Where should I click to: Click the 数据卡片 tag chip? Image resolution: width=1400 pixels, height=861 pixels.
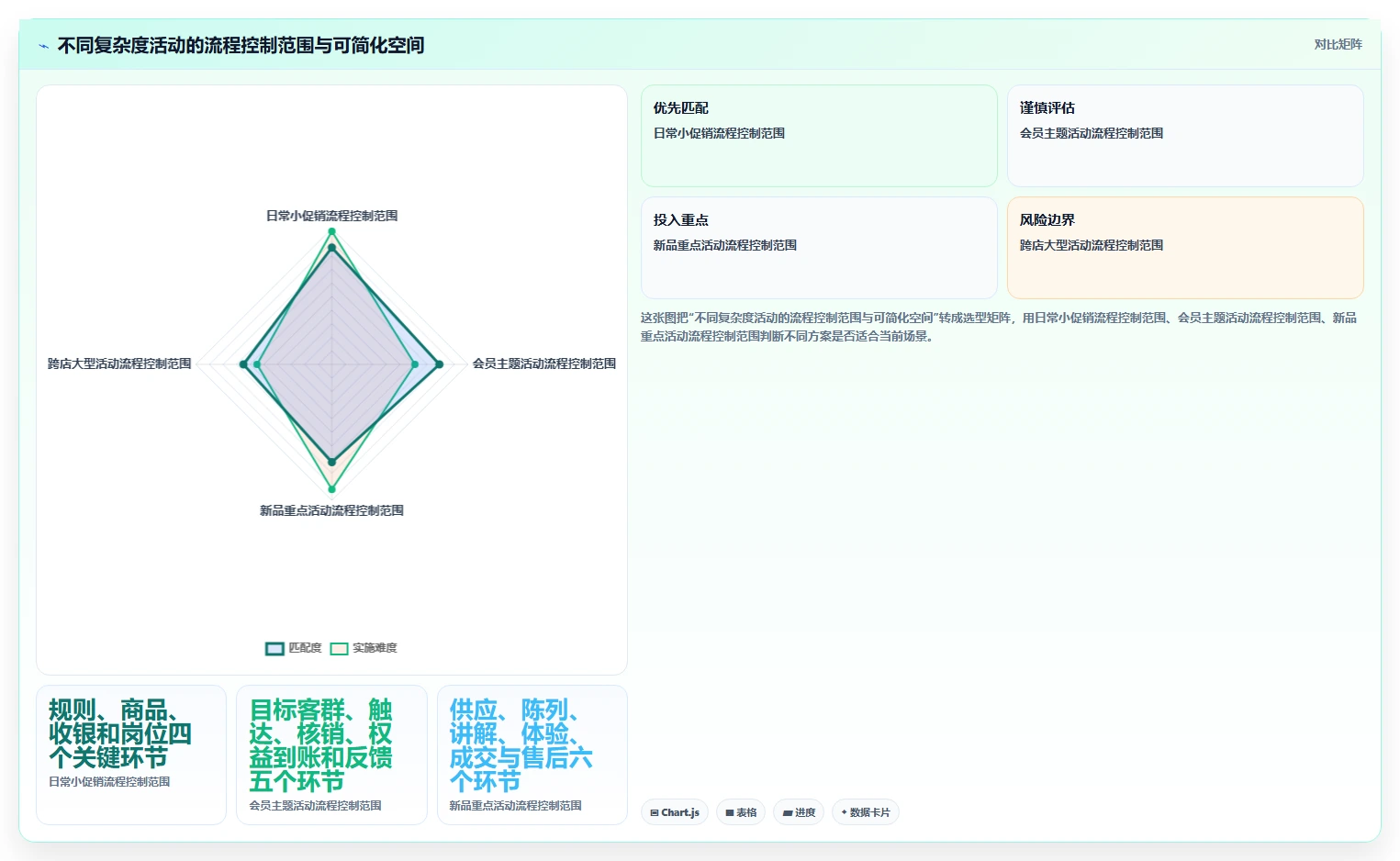click(x=865, y=812)
